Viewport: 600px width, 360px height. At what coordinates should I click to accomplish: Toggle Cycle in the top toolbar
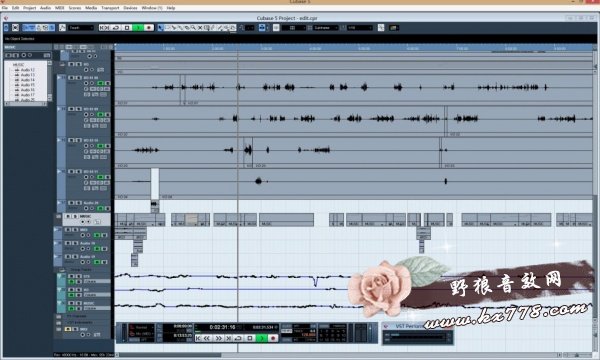(x=116, y=28)
